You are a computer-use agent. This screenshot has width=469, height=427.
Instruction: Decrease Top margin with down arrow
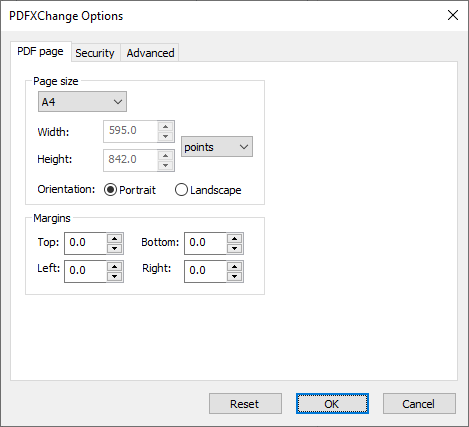pyautogui.click(x=115, y=248)
